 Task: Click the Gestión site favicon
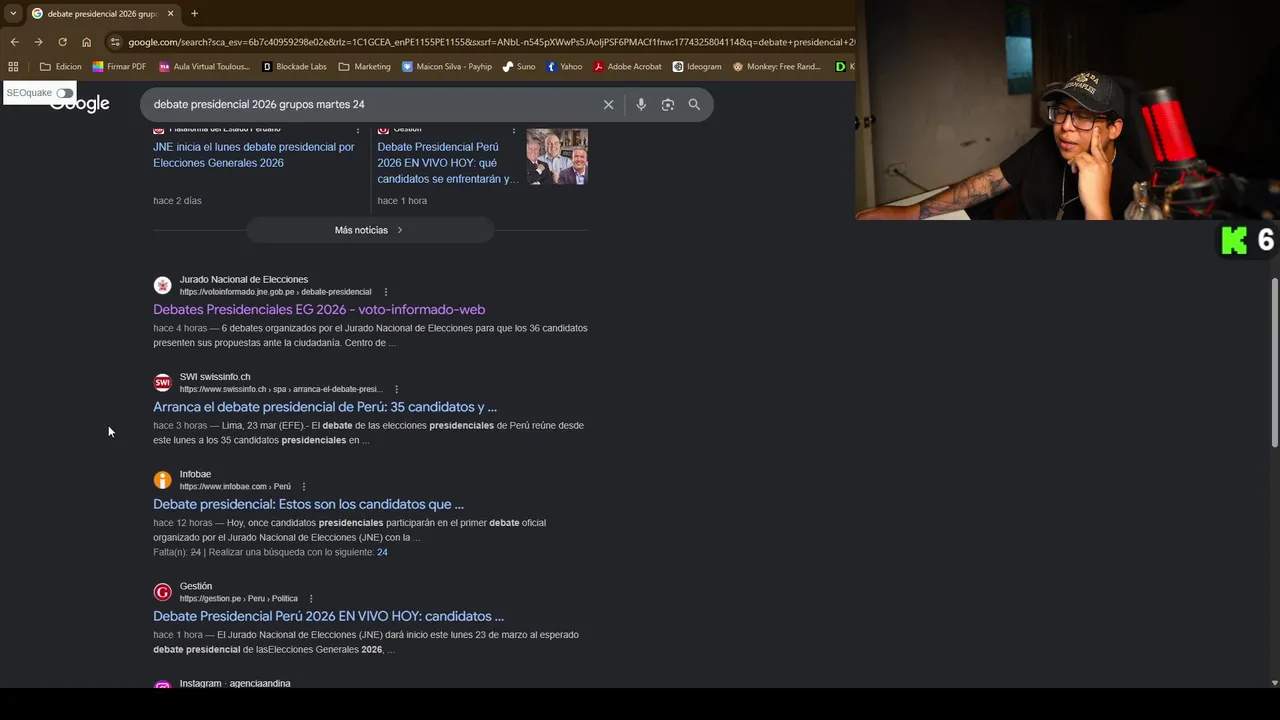click(x=162, y=592)
